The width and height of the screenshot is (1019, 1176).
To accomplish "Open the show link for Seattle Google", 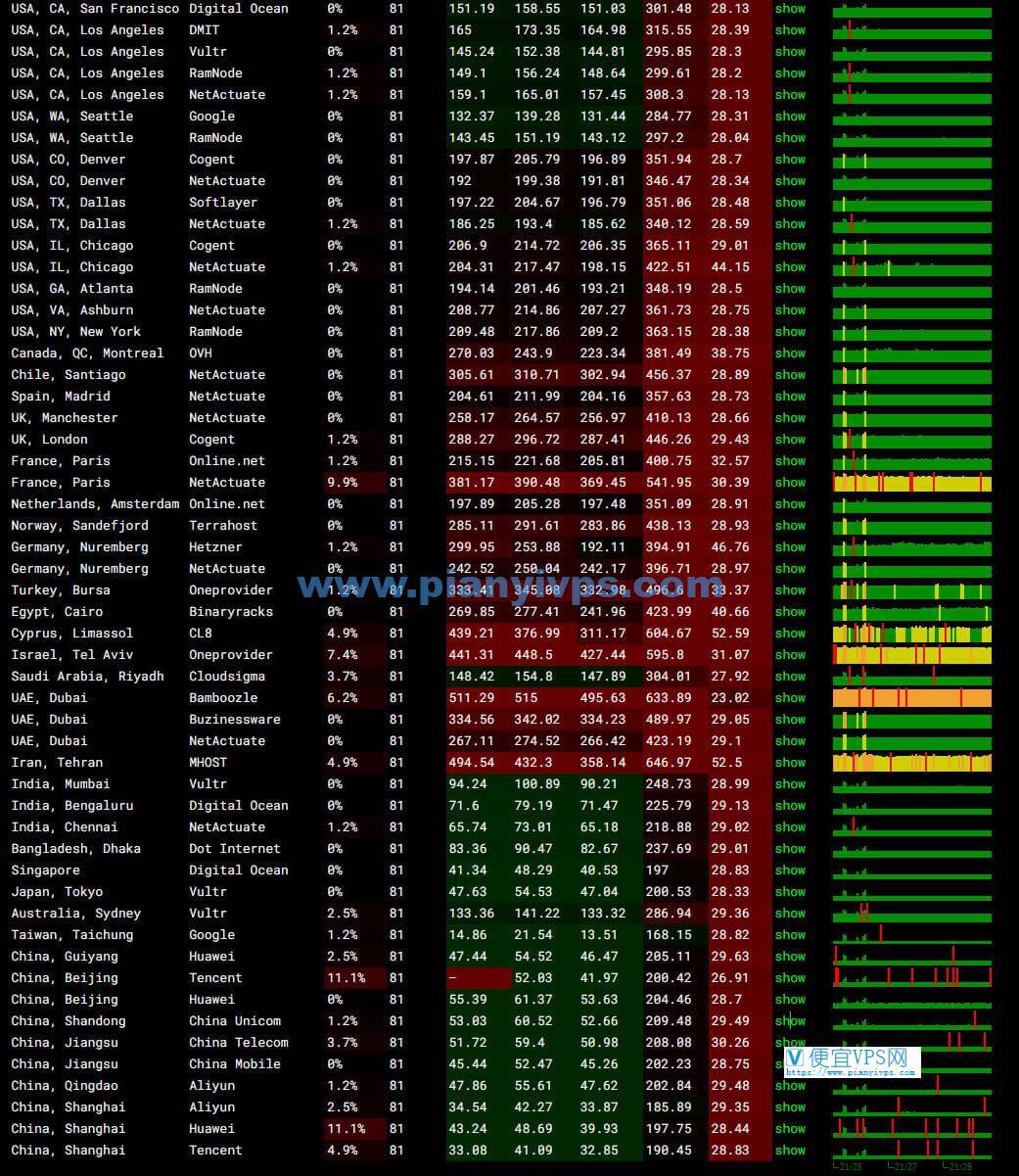I will pos(790,117).
